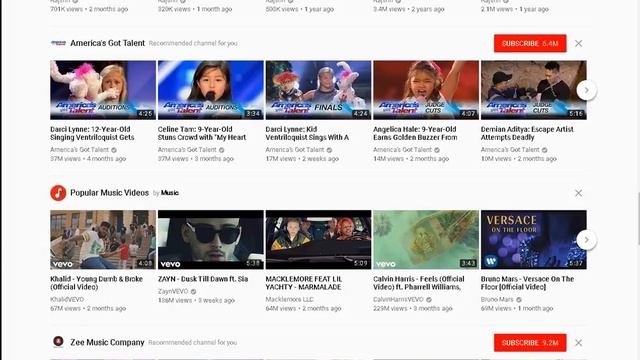
Task: Play Macklemore Marmalade video thumbnail
Action: point(318,240)
